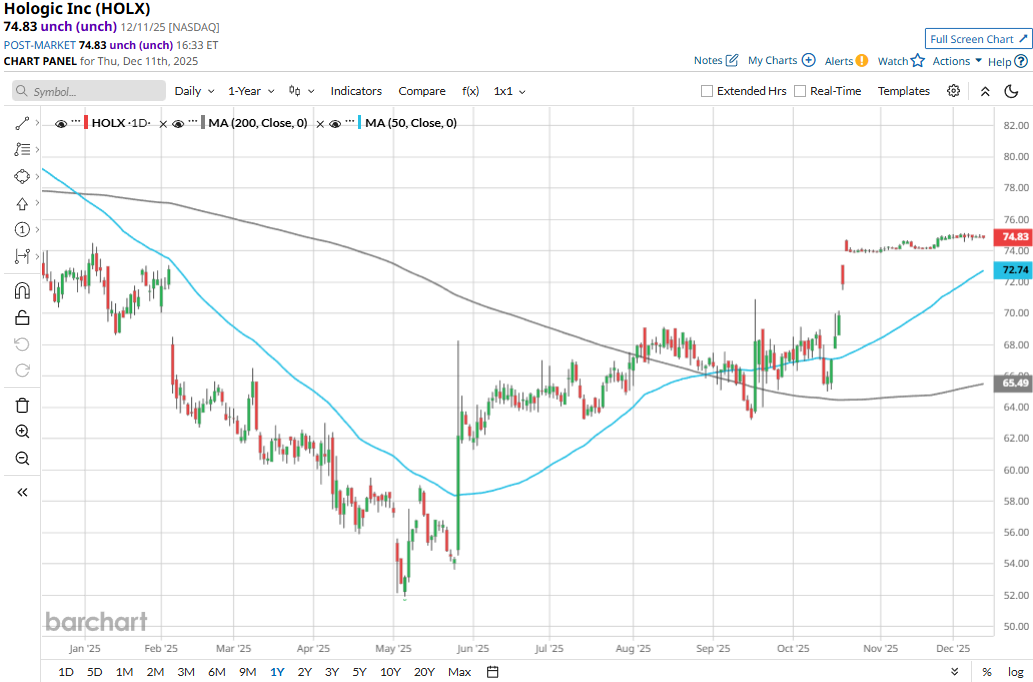Remove the MA 200 indicator
1033x682 pixels.
[x=163, y=124]
